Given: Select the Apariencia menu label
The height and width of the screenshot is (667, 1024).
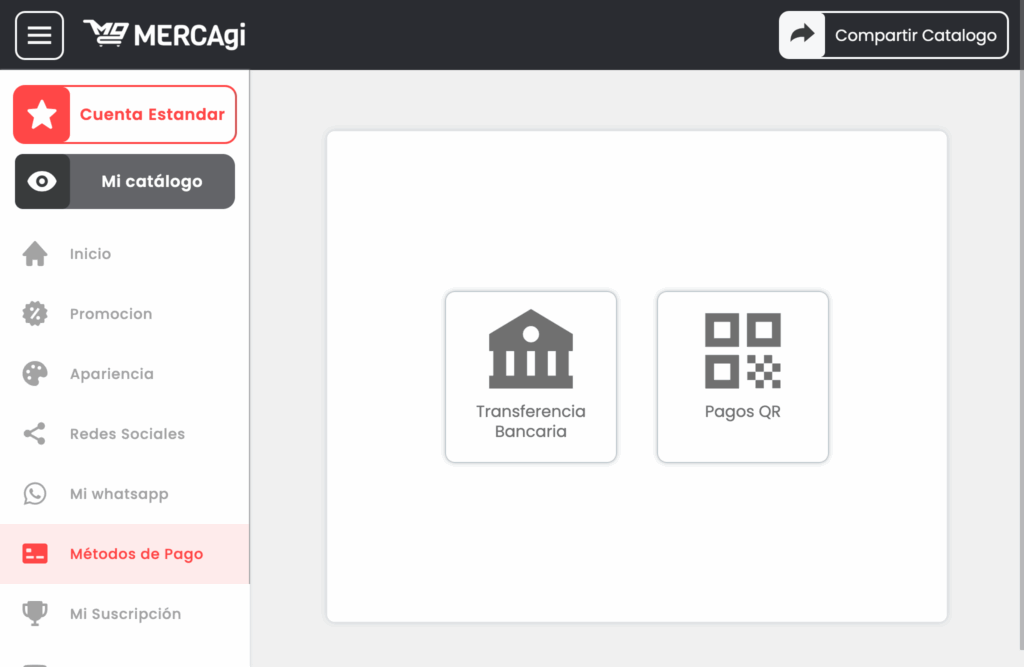Looking at the screenshot, I should (x=112, y=374).
